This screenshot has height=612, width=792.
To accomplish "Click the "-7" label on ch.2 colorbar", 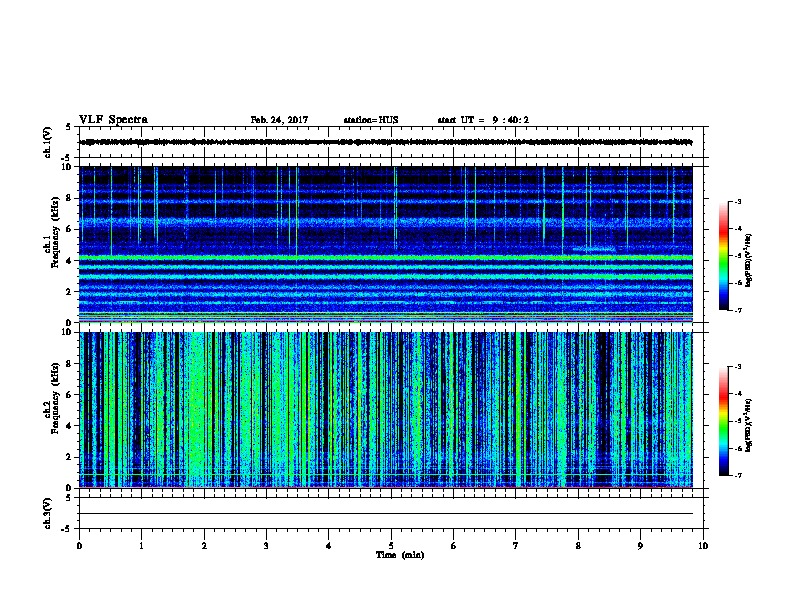I will tap(738, 475).
